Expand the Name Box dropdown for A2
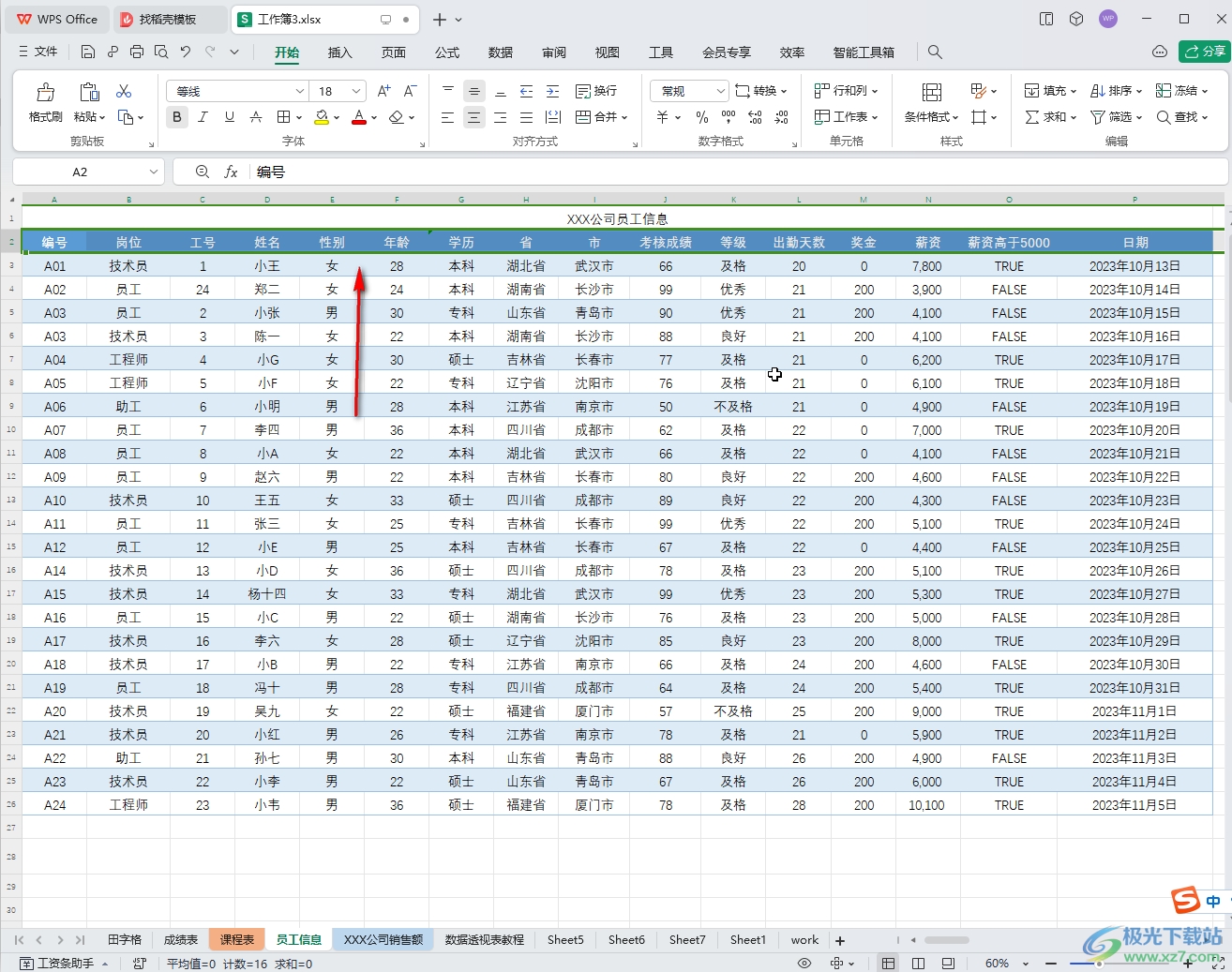 tap(153, 172)
